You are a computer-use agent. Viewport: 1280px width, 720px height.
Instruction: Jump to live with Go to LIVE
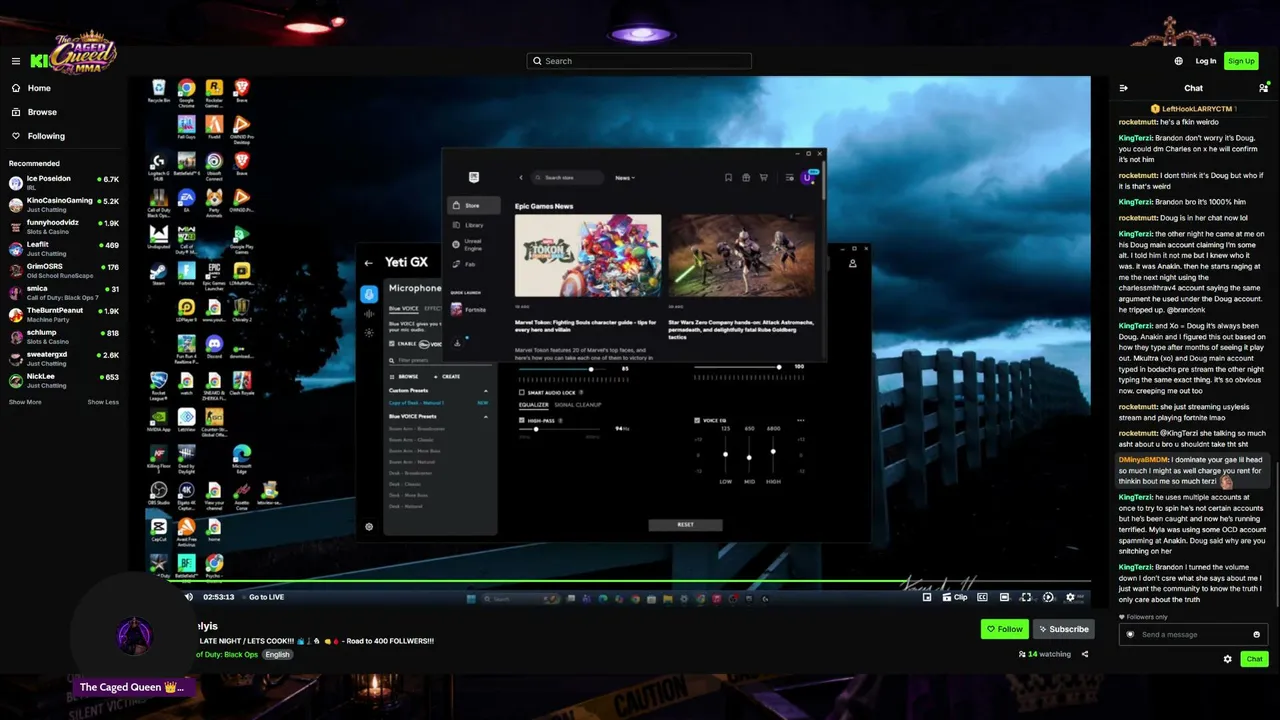point(266,597)
